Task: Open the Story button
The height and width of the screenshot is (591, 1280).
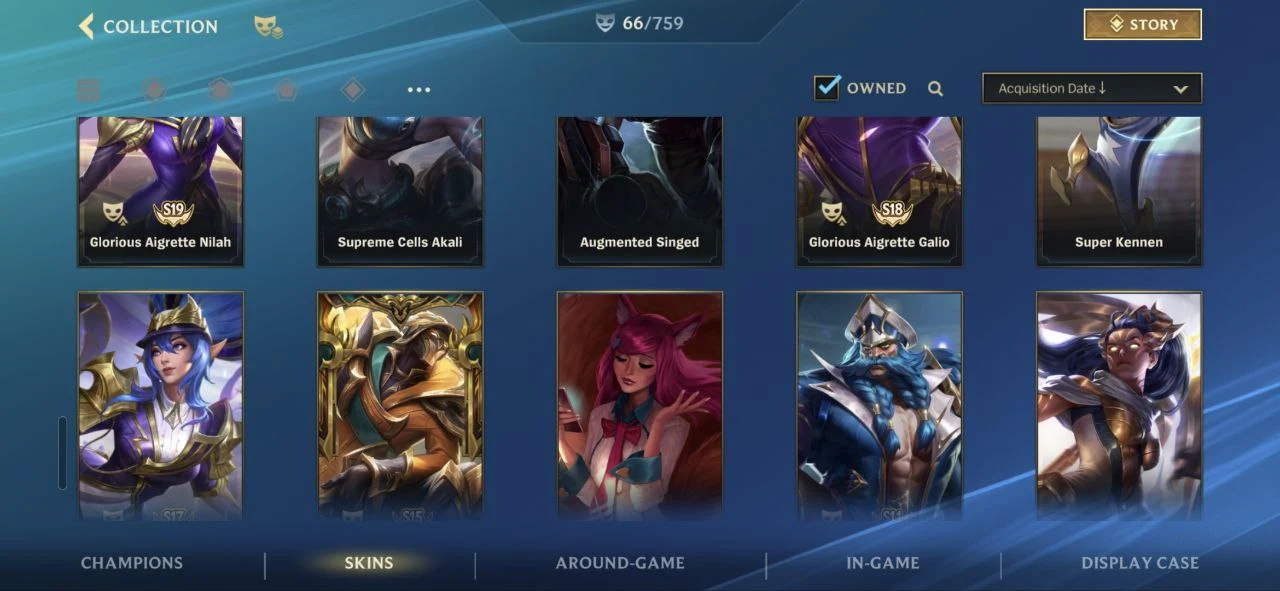Action: [x=1143, y=25]
